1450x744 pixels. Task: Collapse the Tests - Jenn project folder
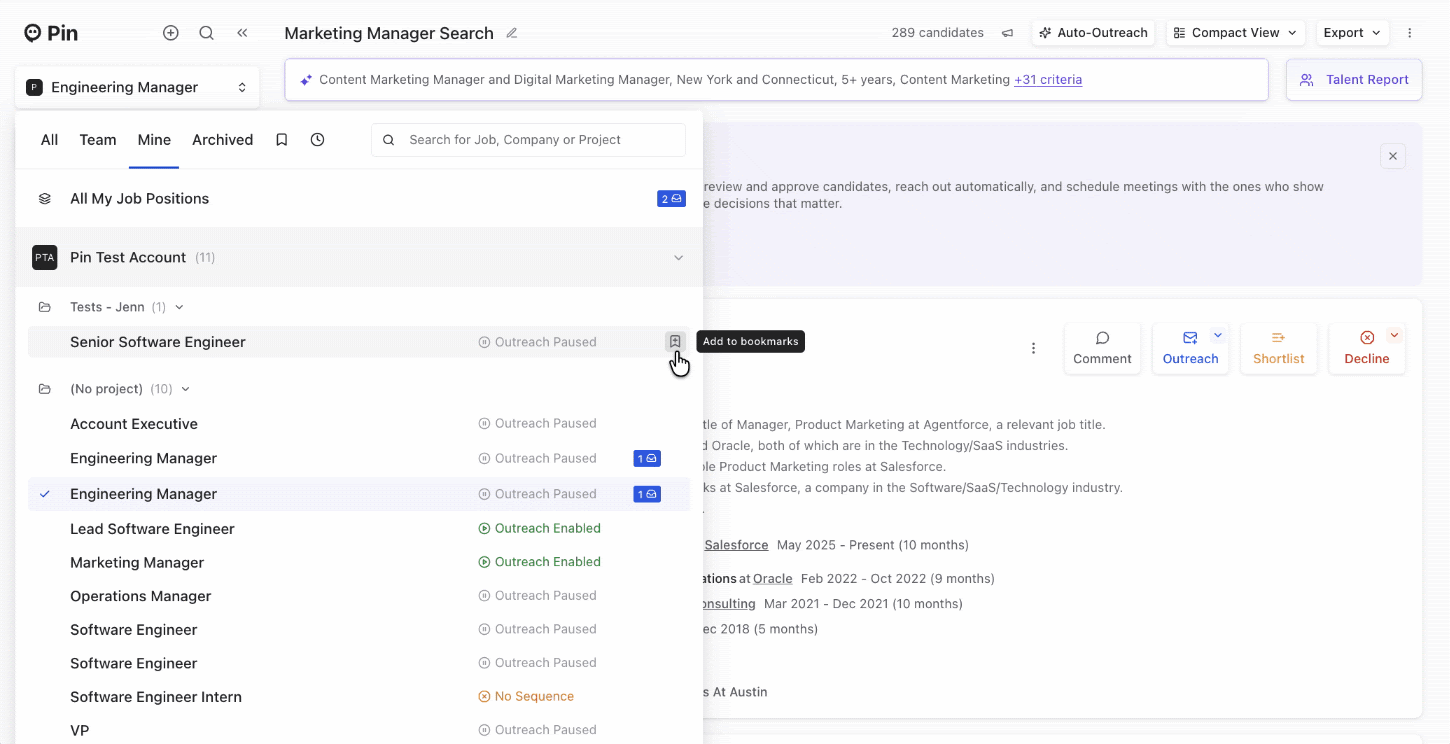point(179,307)
